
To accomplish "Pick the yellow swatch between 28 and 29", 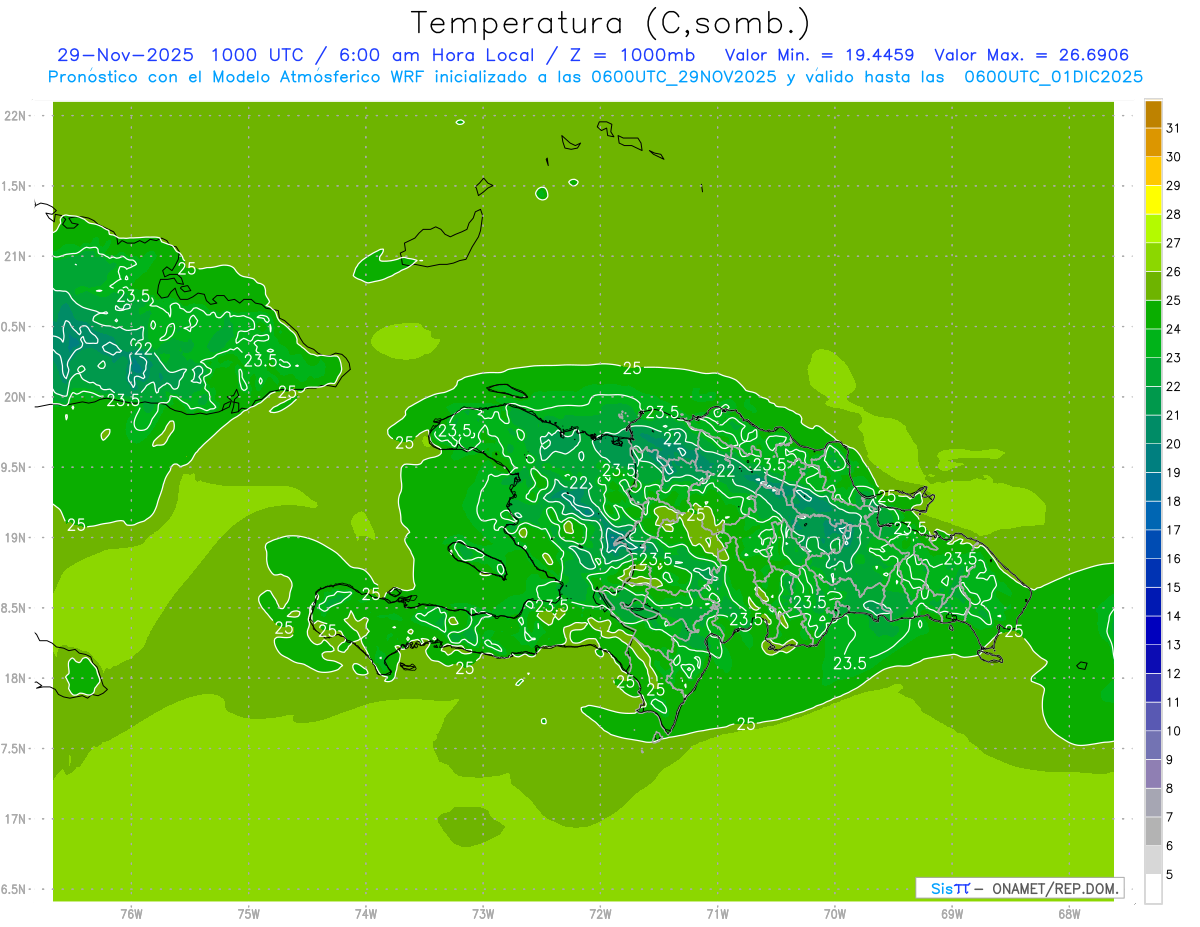I will pos(1153,200).
